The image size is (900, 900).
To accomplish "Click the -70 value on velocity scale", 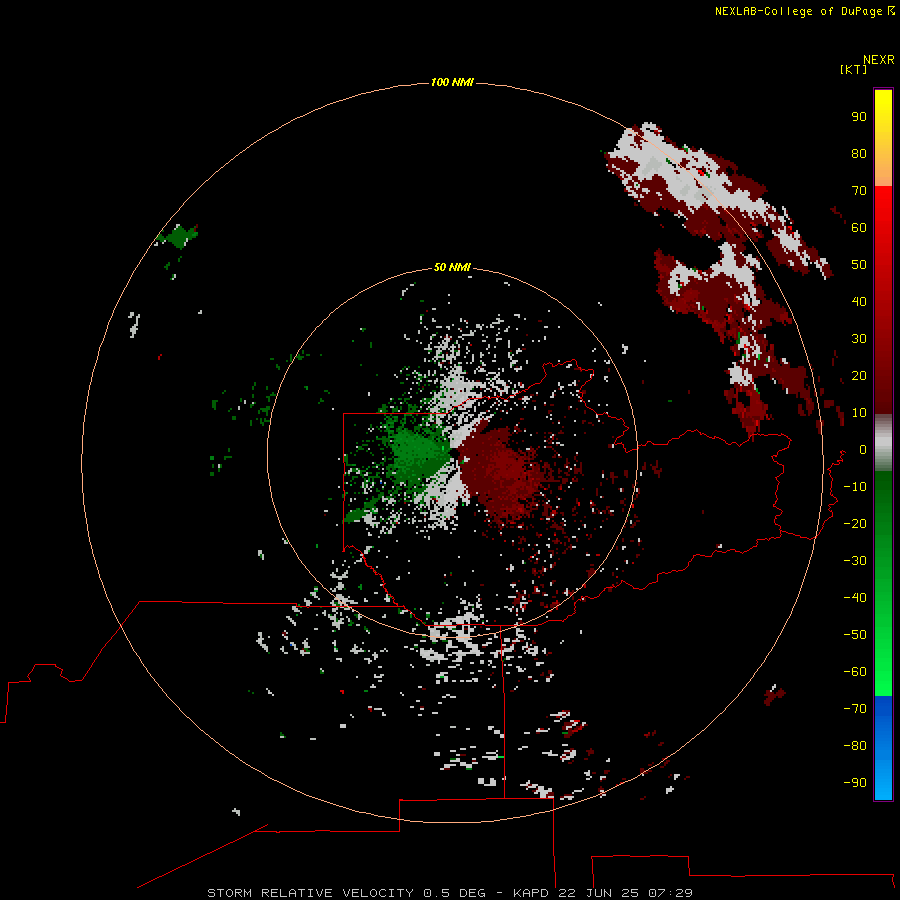I will pyautogui.click(x=855, y=709).
